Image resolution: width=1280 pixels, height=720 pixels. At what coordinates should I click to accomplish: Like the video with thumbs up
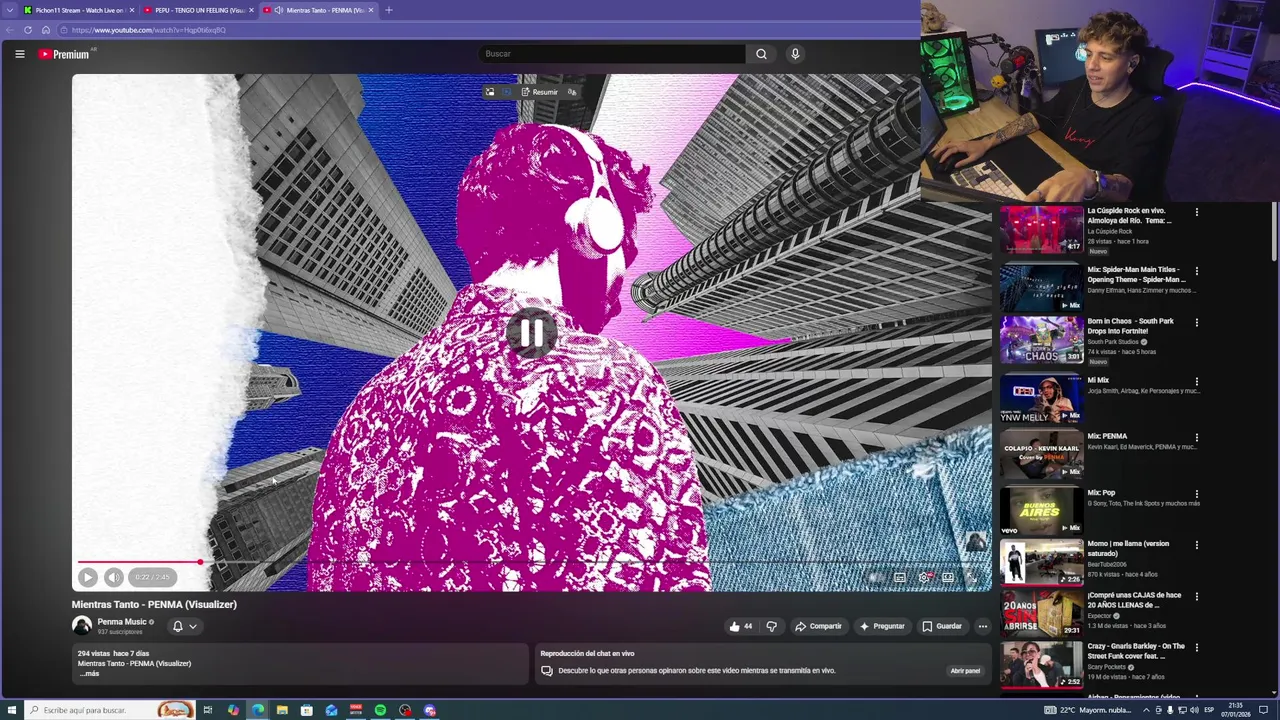tap(741, 626)
